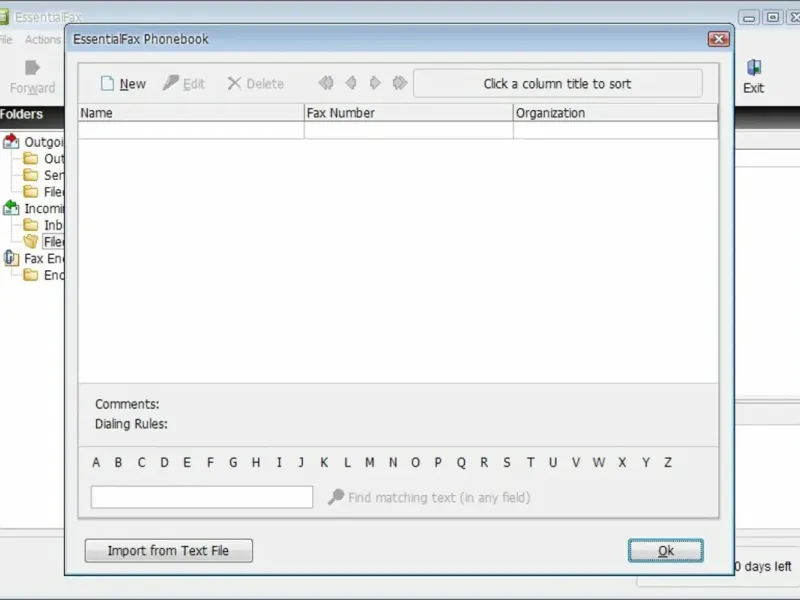This screenshot has height=600, width=800.
Task: Select the Inbox folder under Incoming
Action: (43, 225)
